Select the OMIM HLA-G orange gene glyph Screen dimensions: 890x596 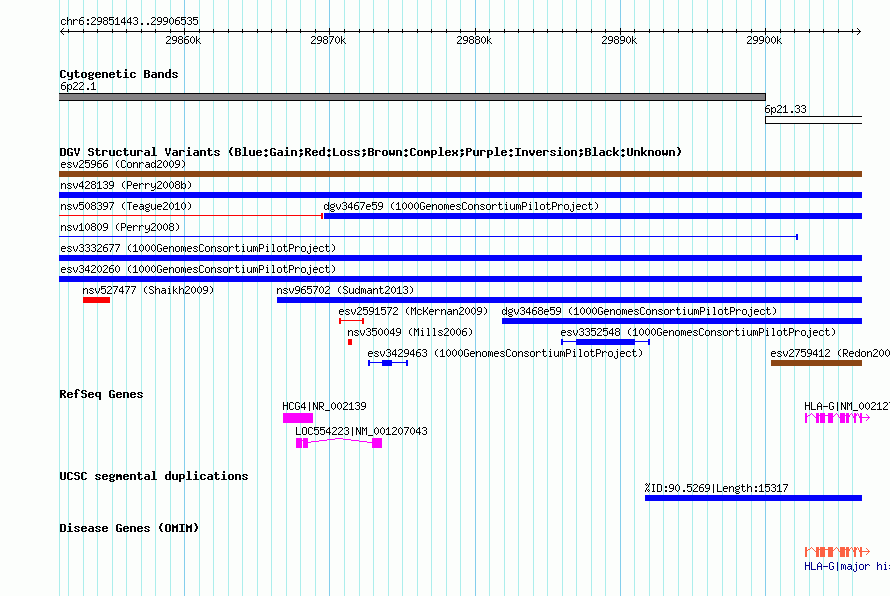[837, 551]
